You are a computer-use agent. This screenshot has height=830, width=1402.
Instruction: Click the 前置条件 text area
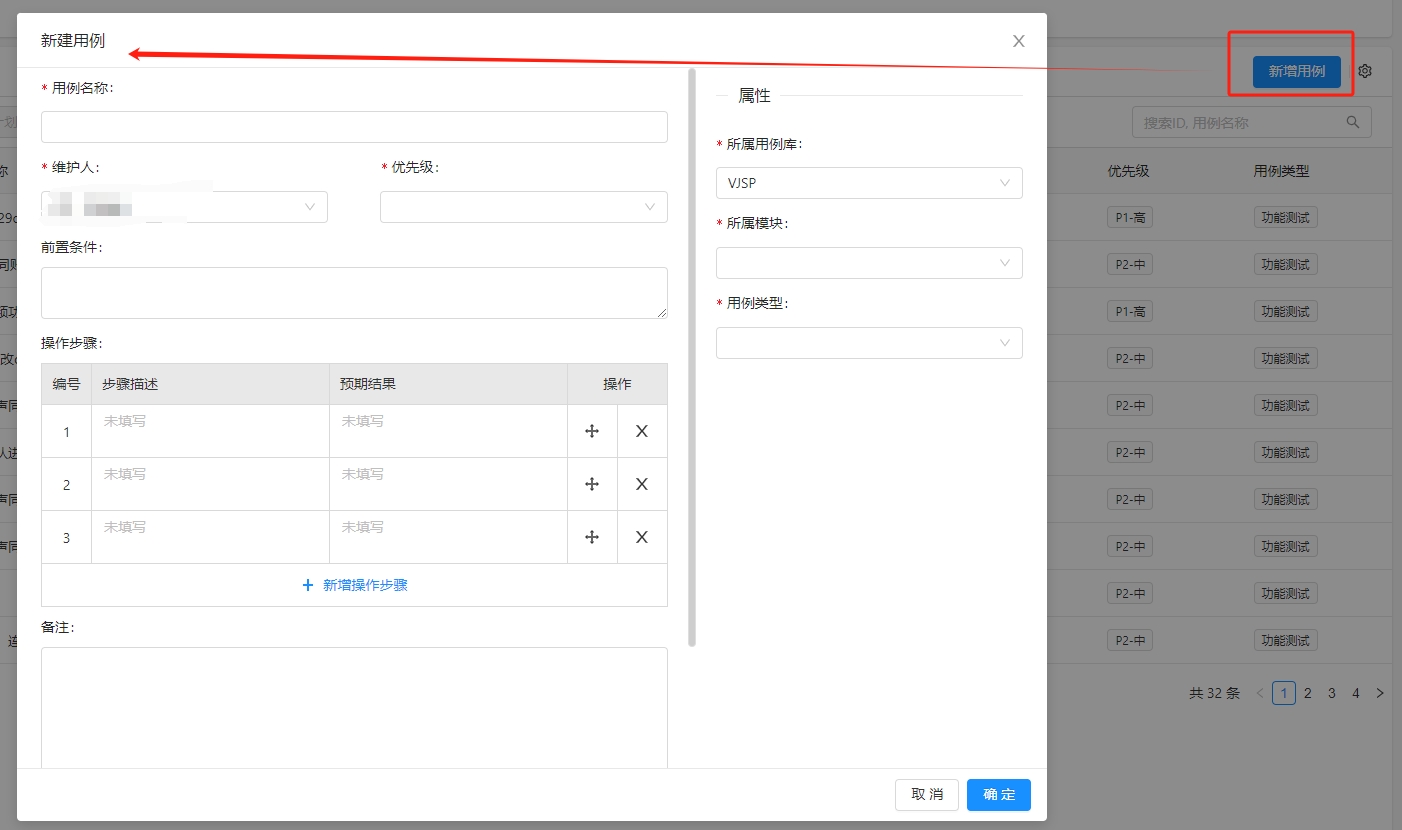tap(354, 293)
